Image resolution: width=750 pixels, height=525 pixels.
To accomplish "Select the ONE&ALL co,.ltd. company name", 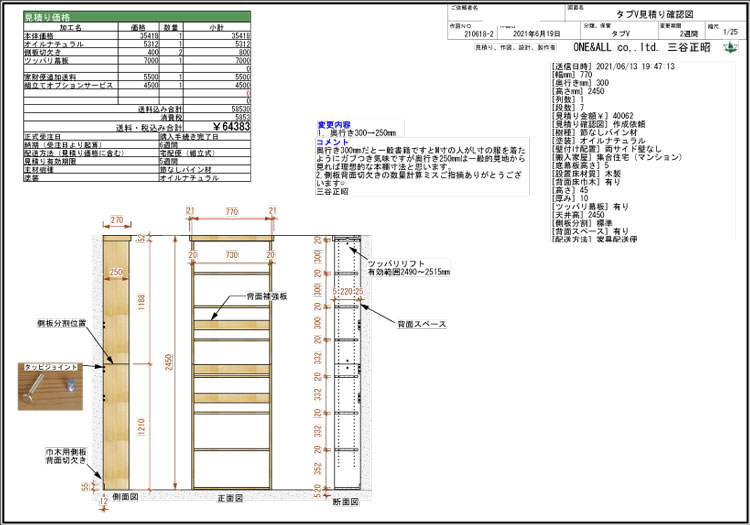I will pyautogui.click(x=618, y=47).
